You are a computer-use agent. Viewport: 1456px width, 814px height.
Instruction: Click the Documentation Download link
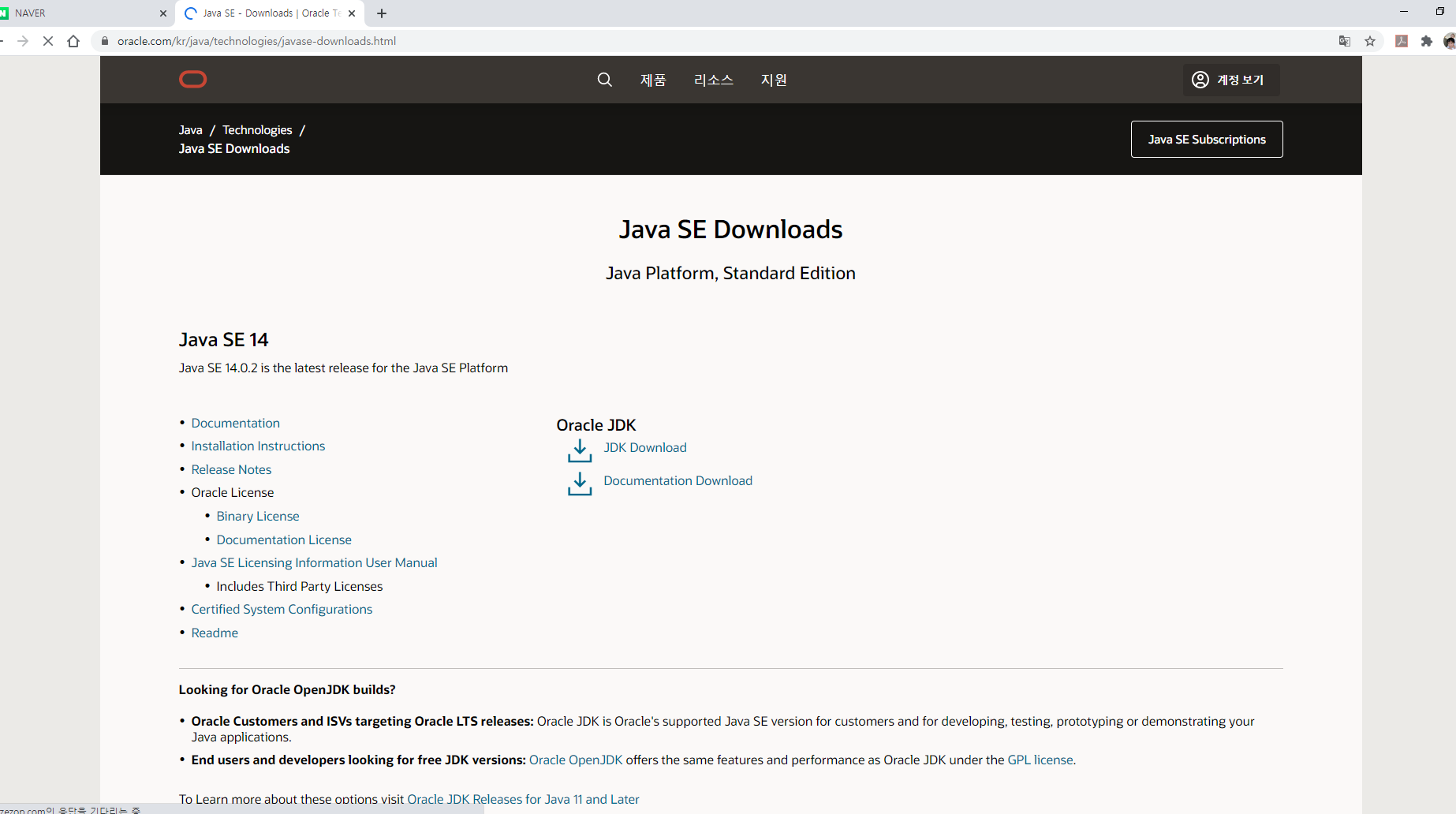tap(678, 481)
